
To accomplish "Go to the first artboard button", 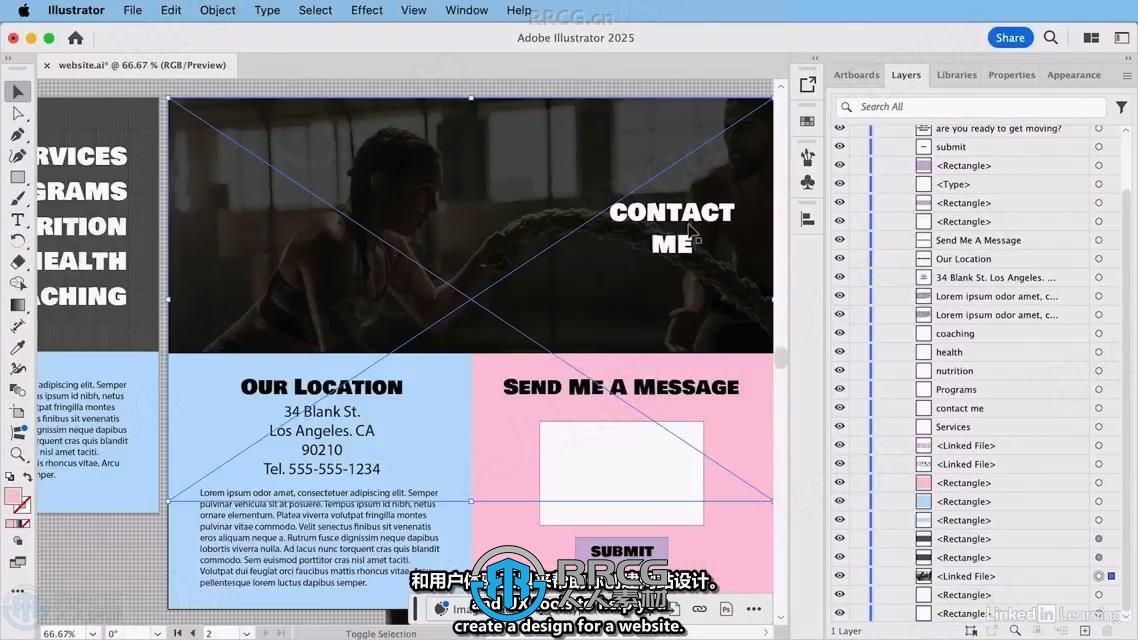I will tap(178, 633).
